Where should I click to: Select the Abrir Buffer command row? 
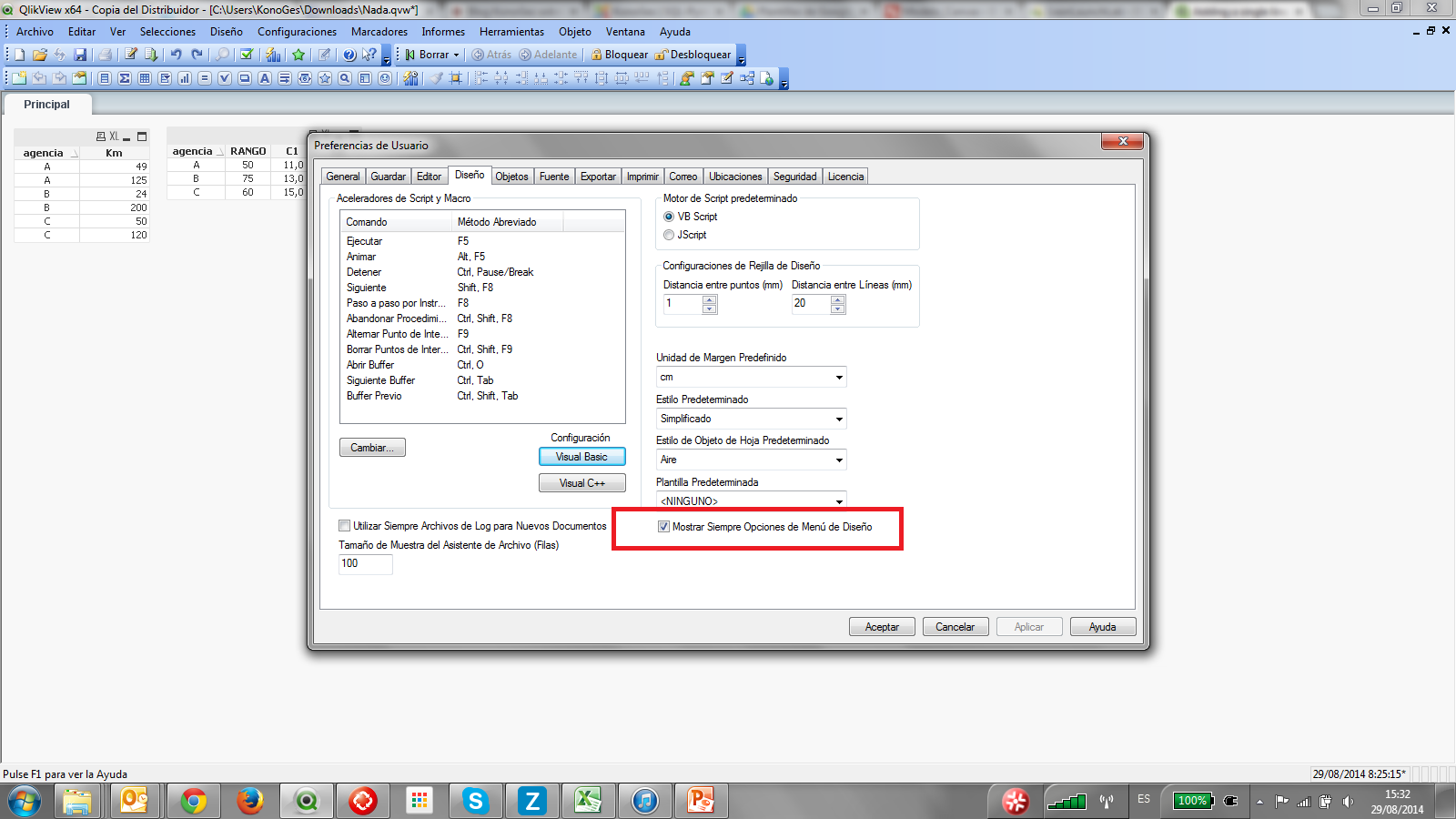point(482,365)
